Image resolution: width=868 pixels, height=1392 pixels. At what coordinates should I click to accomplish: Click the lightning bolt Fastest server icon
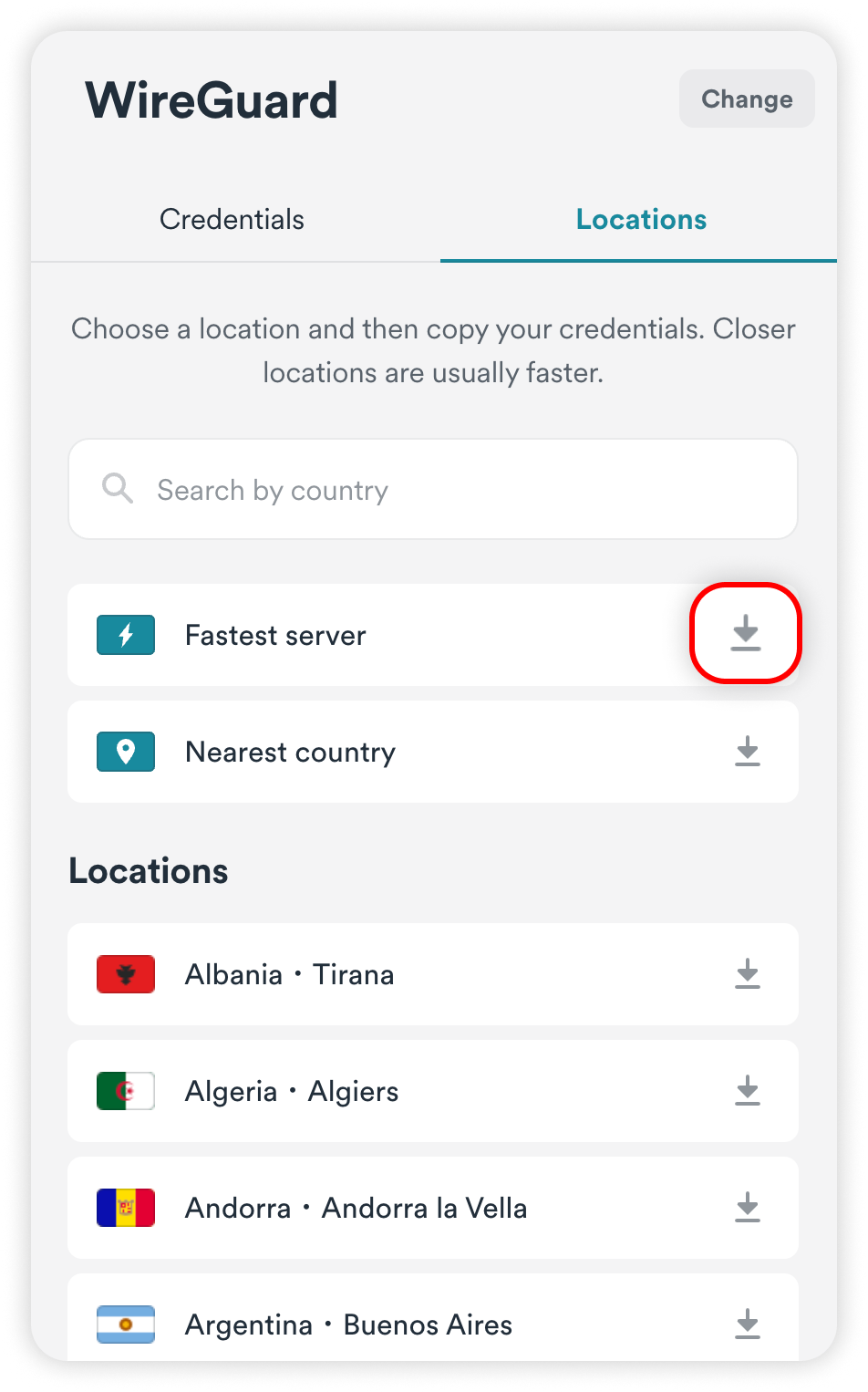pos(126,635)
